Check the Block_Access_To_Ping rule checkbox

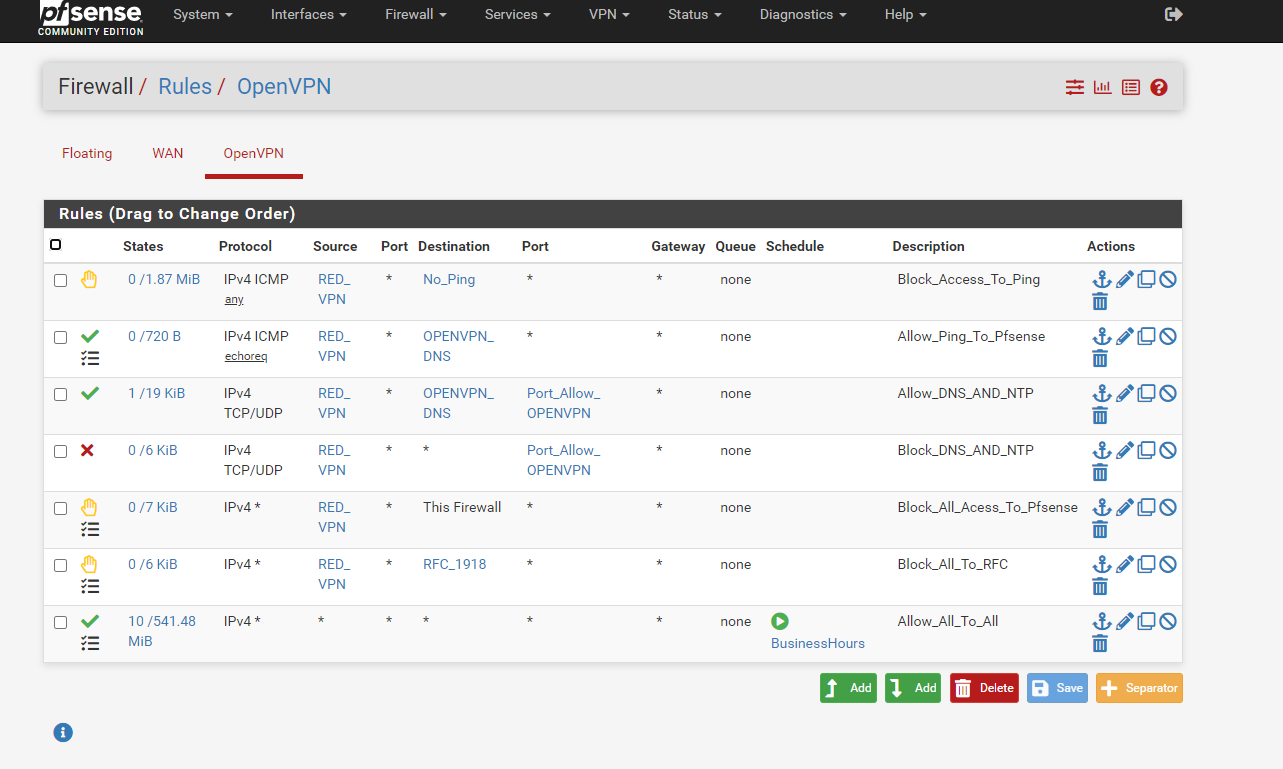tap(60, 280)
